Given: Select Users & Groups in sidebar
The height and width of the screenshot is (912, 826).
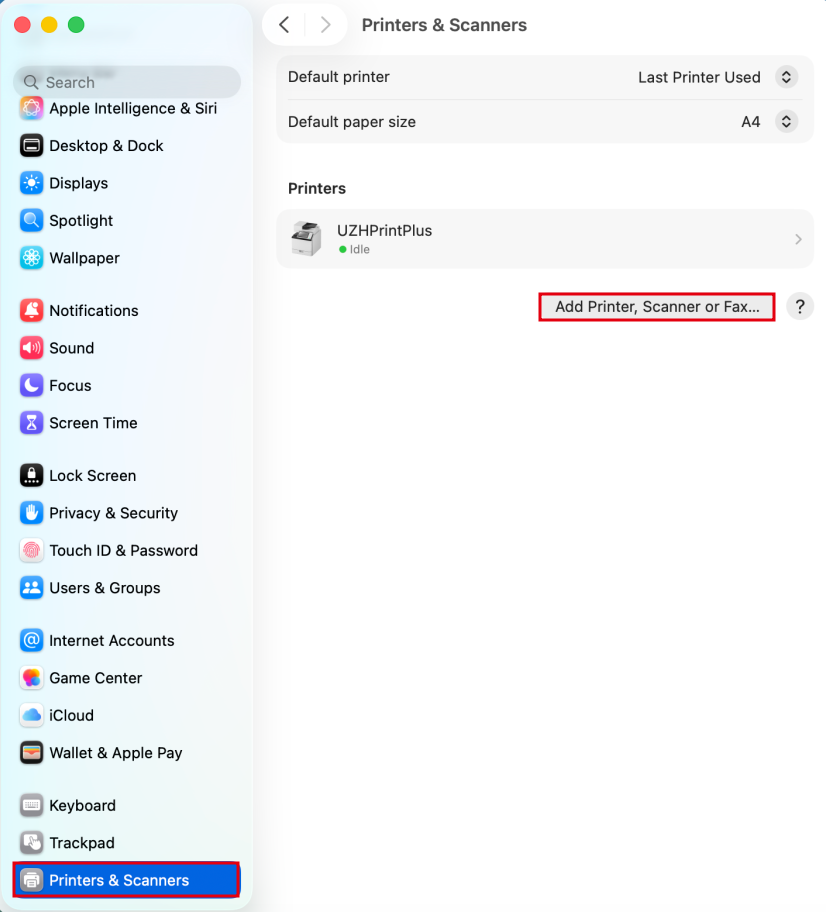Looking at the screenshot, I should click(104, 588).
